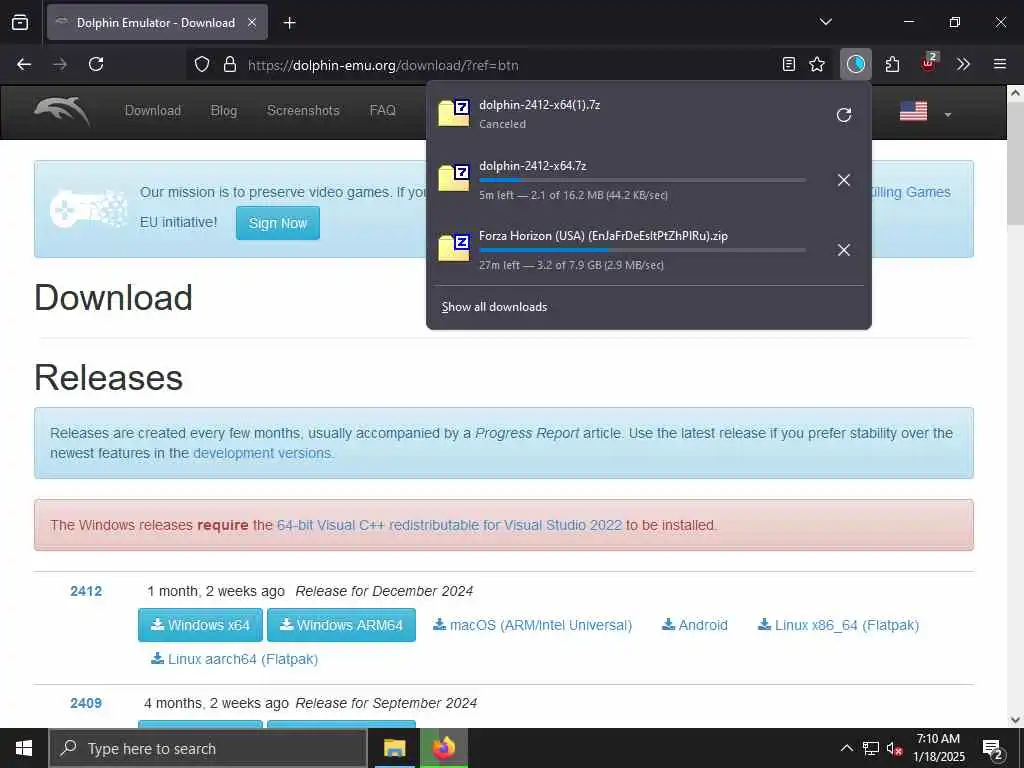Download the 2412 Android build

click(x=694, y=625)
